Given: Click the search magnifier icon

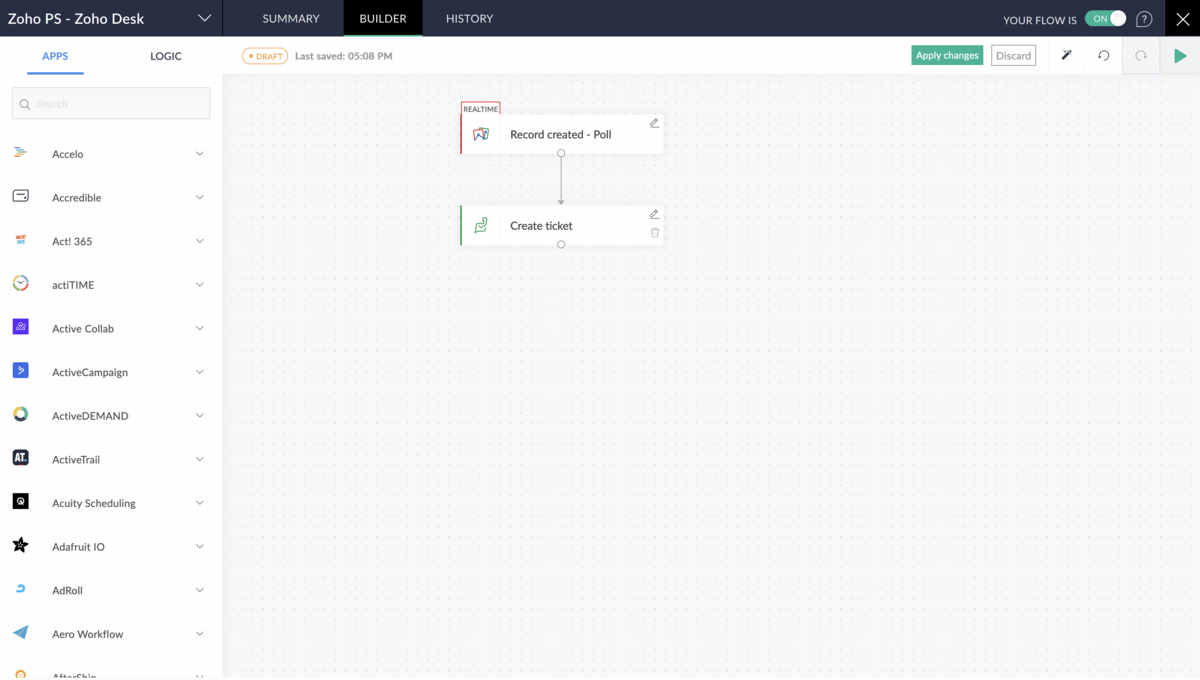Looking at the screenshot, I should point(25,104).
